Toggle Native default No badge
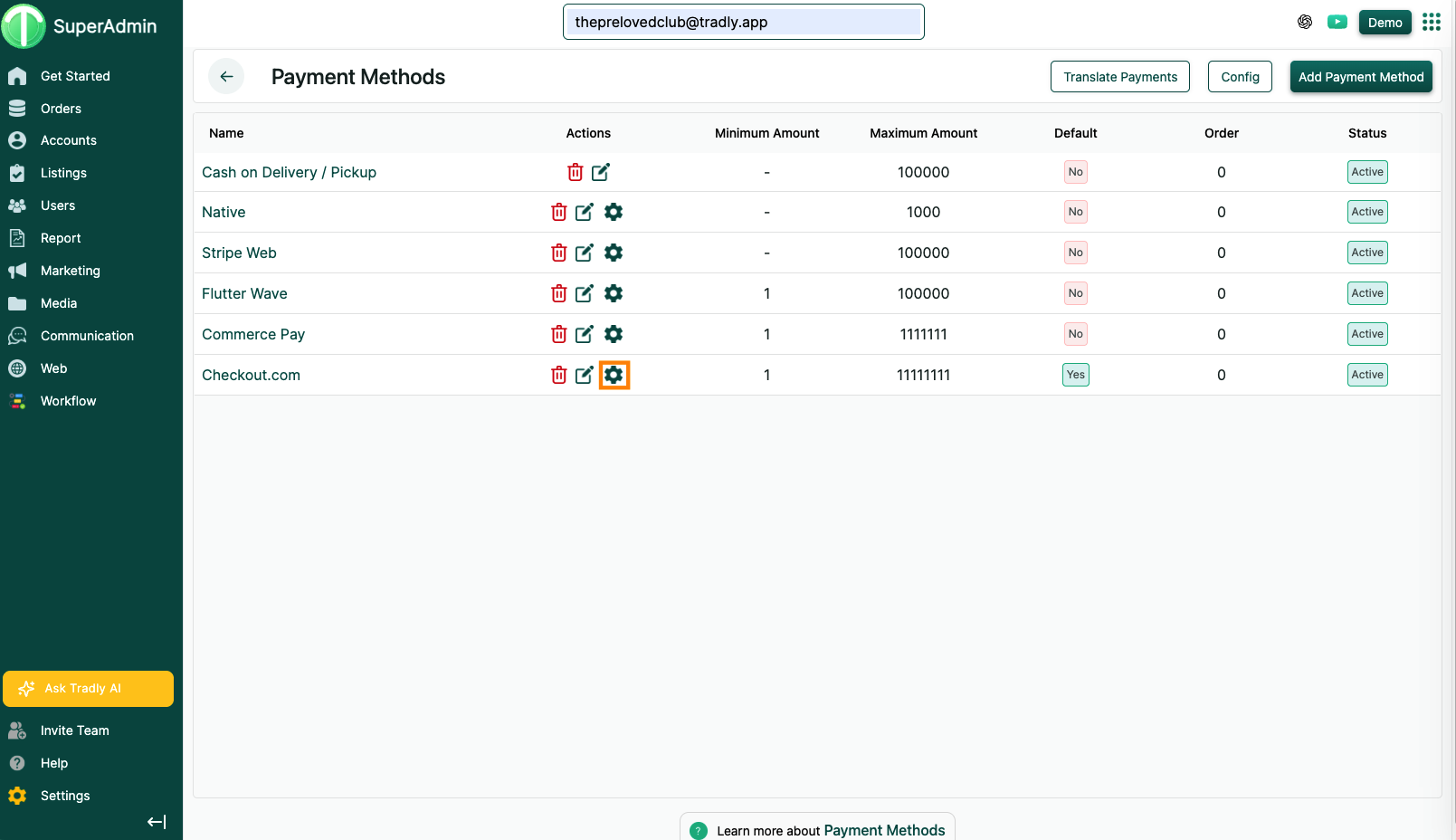Image resolution: width=1456 pixels, height=840 pixels. tap(1075, 212)
